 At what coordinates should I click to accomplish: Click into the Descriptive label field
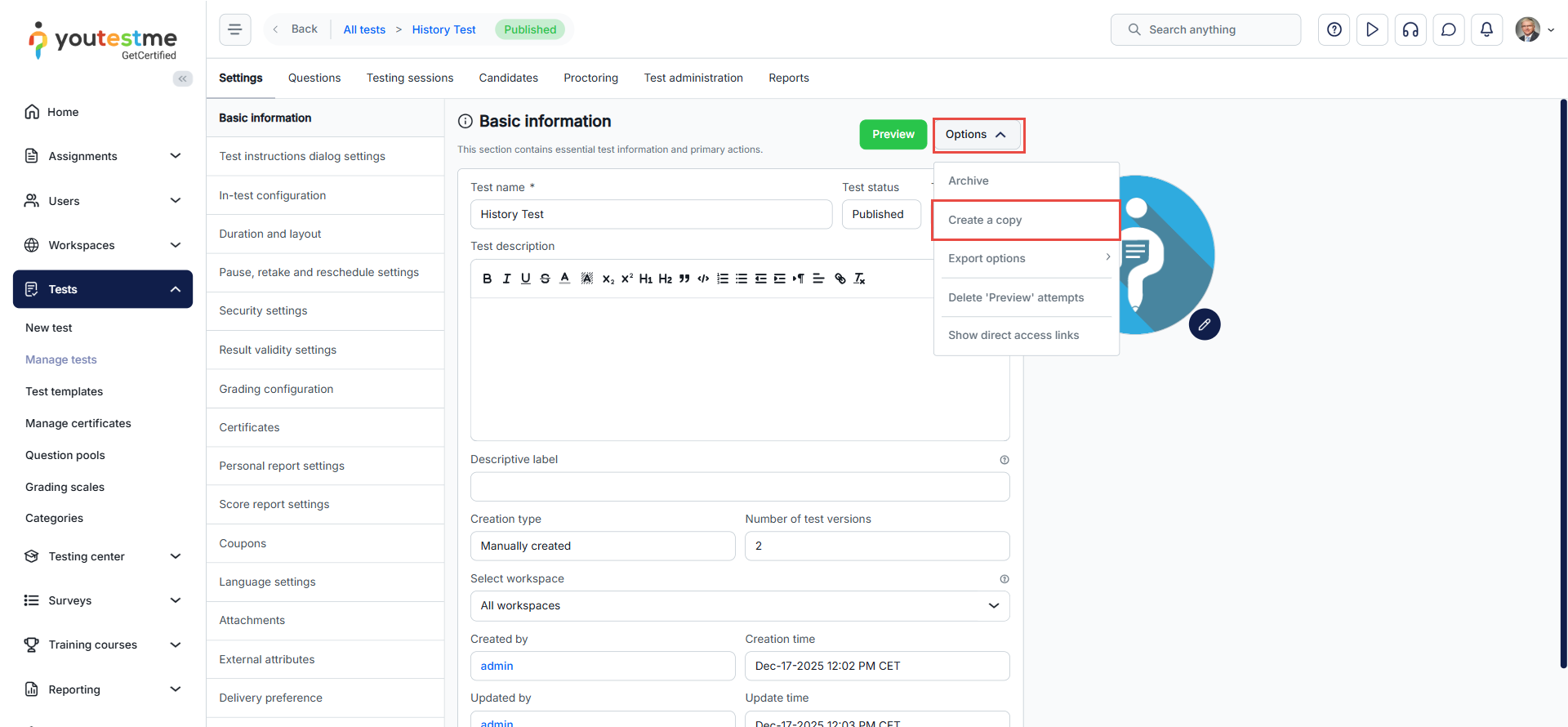(739, 487)
